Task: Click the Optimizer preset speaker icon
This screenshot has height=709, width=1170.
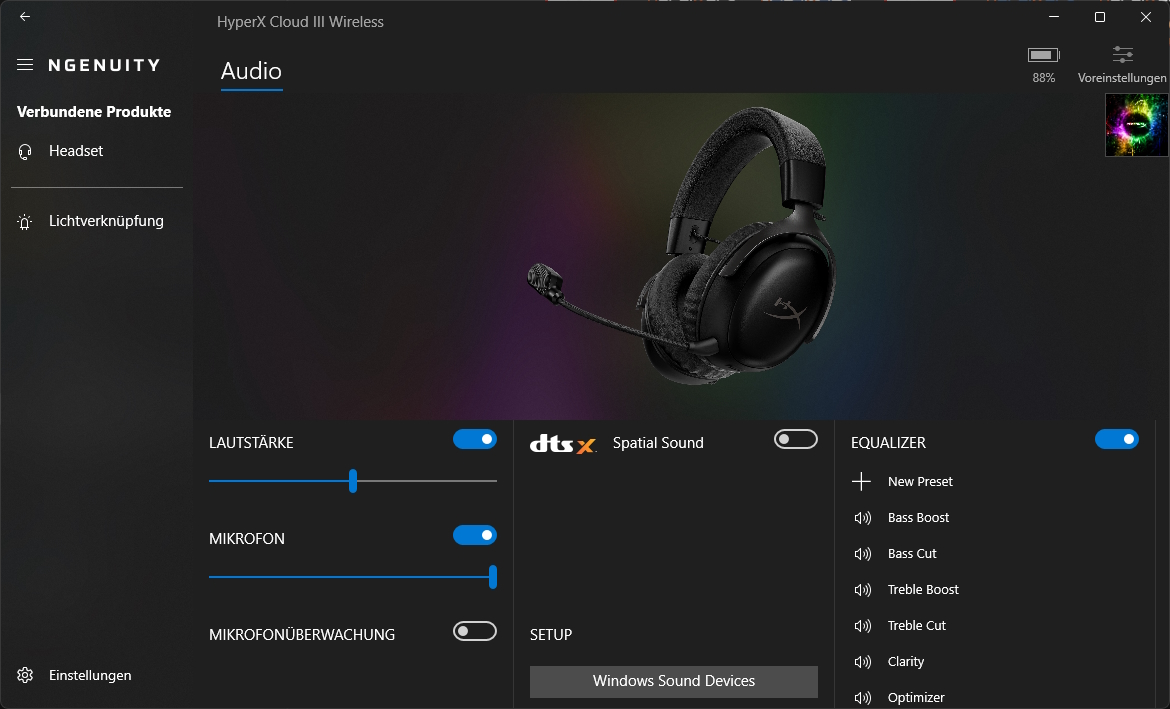Action: pos(861,697)
